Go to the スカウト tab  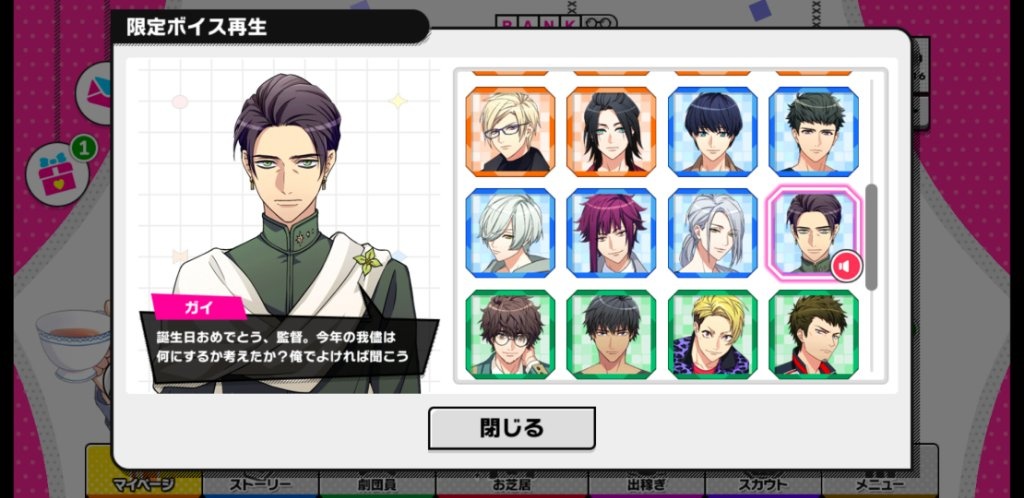(763, 485)
